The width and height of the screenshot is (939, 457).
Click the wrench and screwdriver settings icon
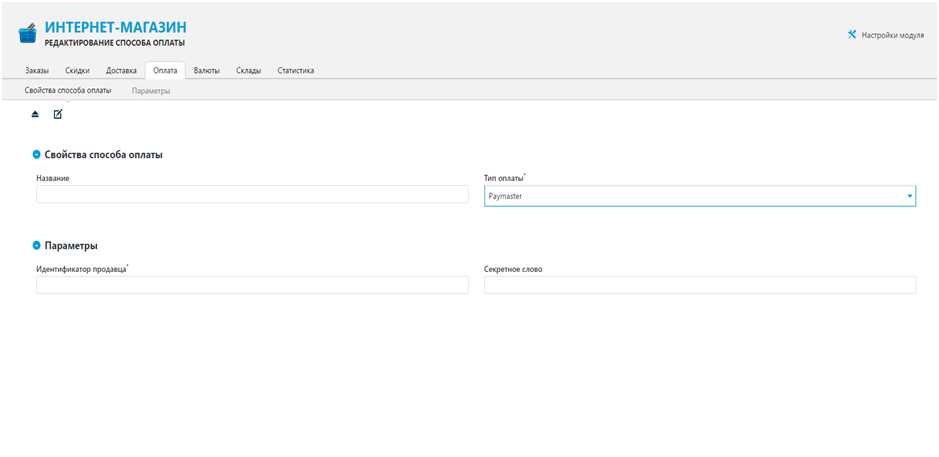point(852,34)
